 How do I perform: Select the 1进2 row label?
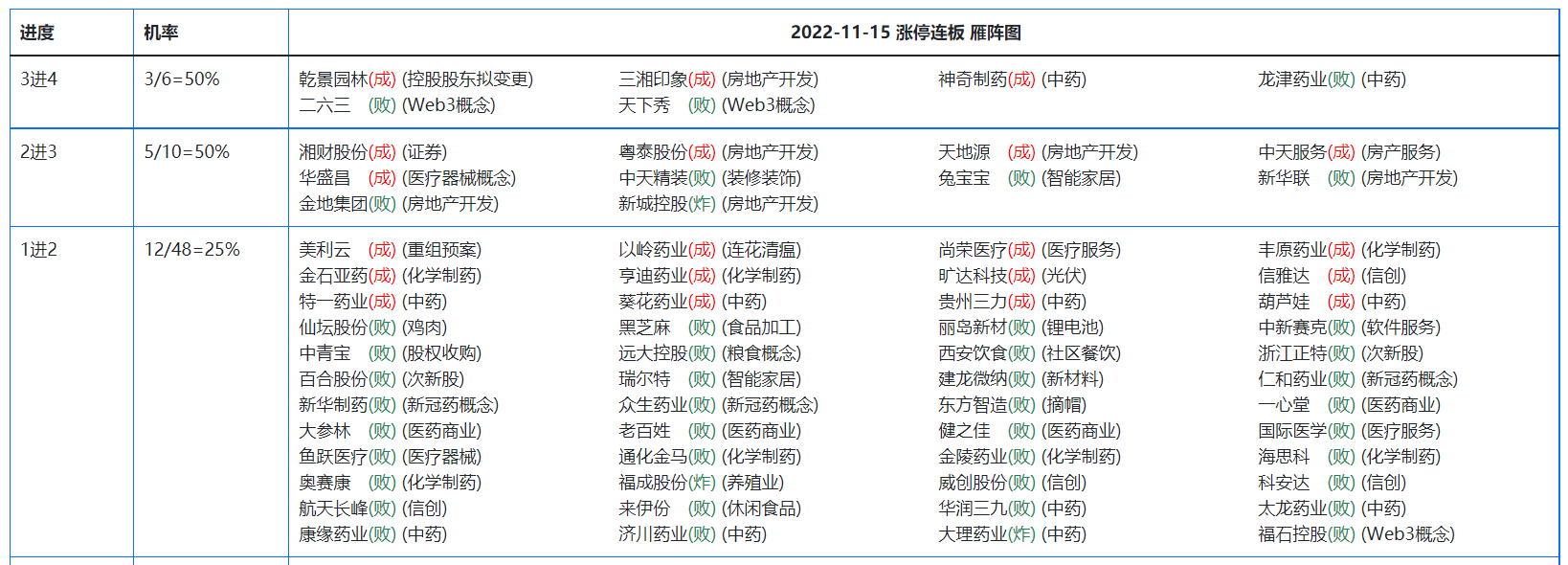click(39, 250)
